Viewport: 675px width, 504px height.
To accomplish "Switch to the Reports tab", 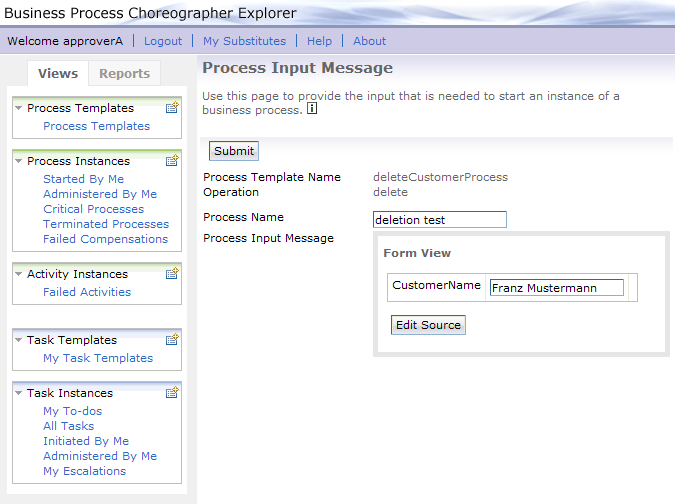I will pyautogui.click(x=124, y=74).
